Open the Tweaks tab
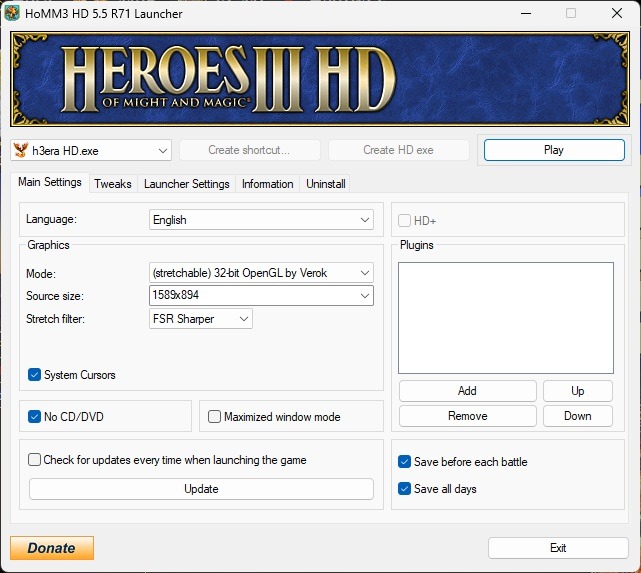This screenshot has width=641, height=573. tap(113, 184)
